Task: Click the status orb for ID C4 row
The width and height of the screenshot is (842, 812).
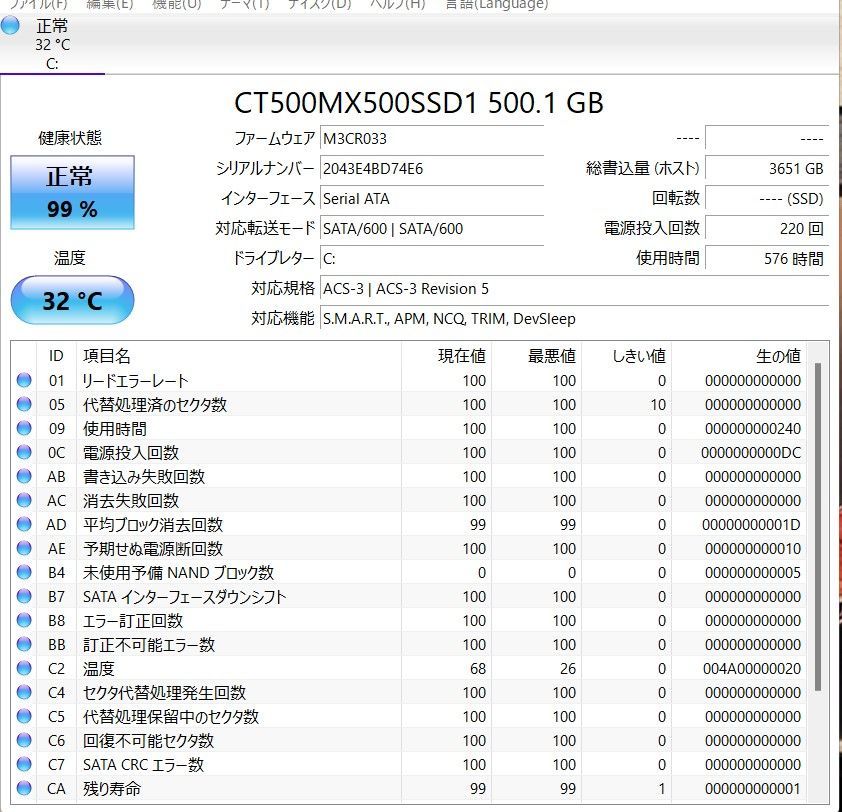Action: pos(24,692)
